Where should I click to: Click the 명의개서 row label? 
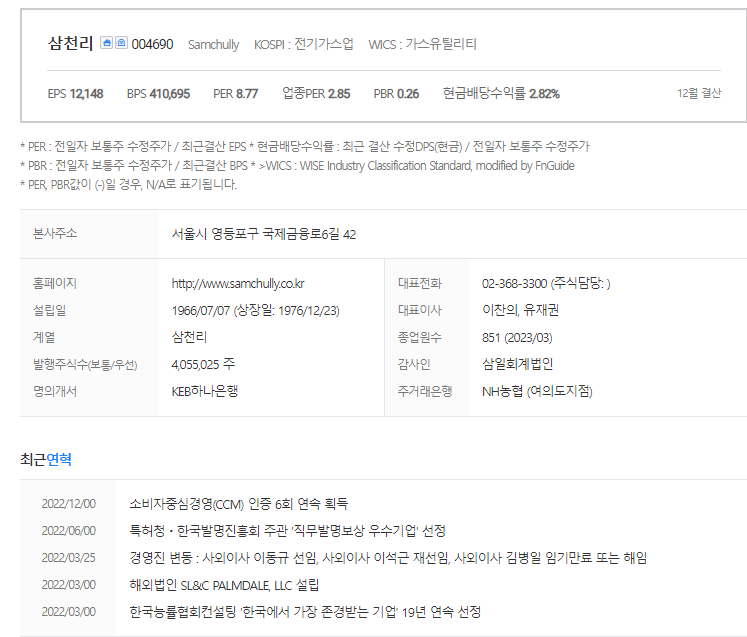tap(55, 391)
